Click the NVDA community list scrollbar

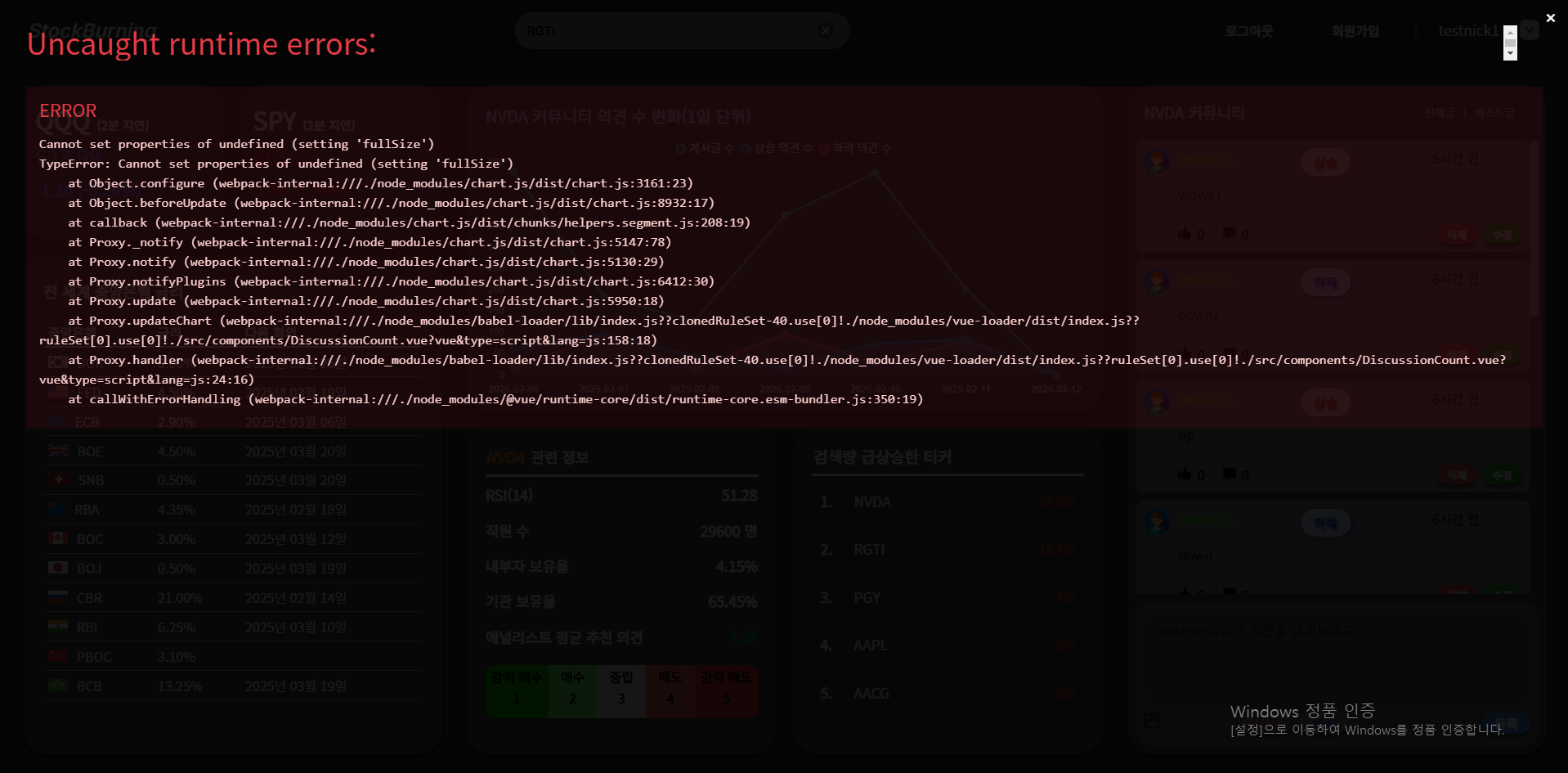(1534, 229)
